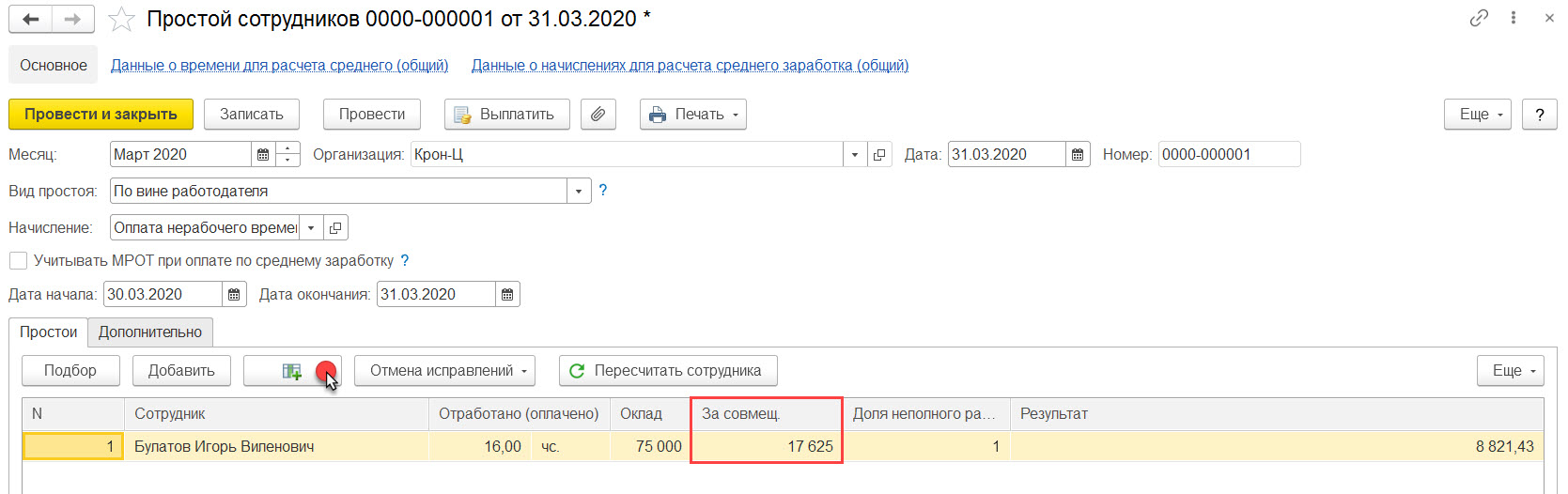Switch to the Дополнительно tab
The image size is (1568, 494).
point(150,332)
